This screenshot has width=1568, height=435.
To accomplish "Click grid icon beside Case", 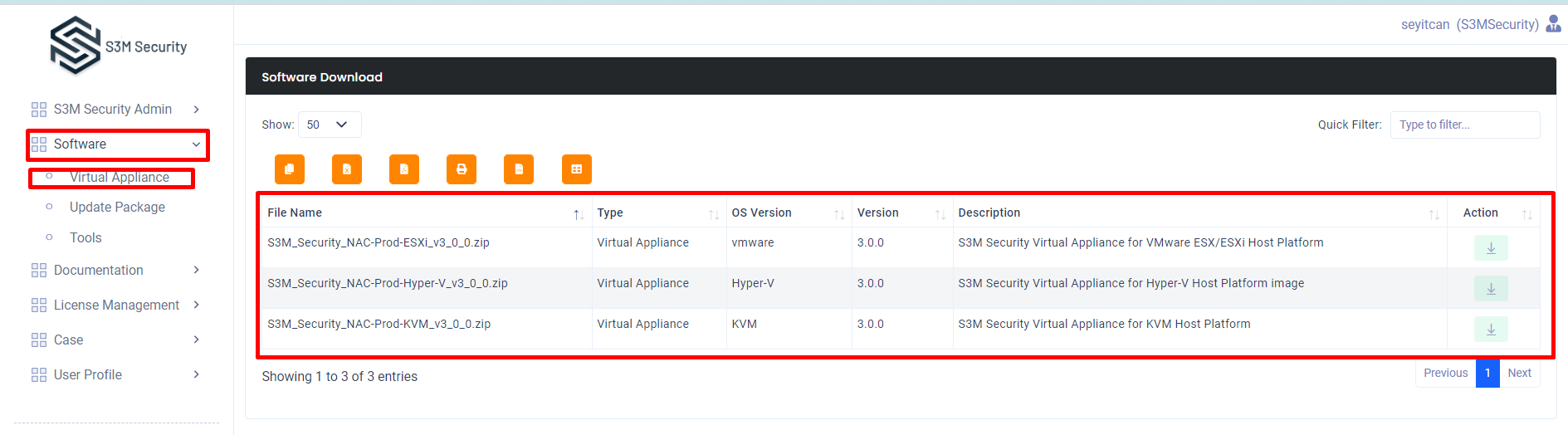I will (39, 340).
